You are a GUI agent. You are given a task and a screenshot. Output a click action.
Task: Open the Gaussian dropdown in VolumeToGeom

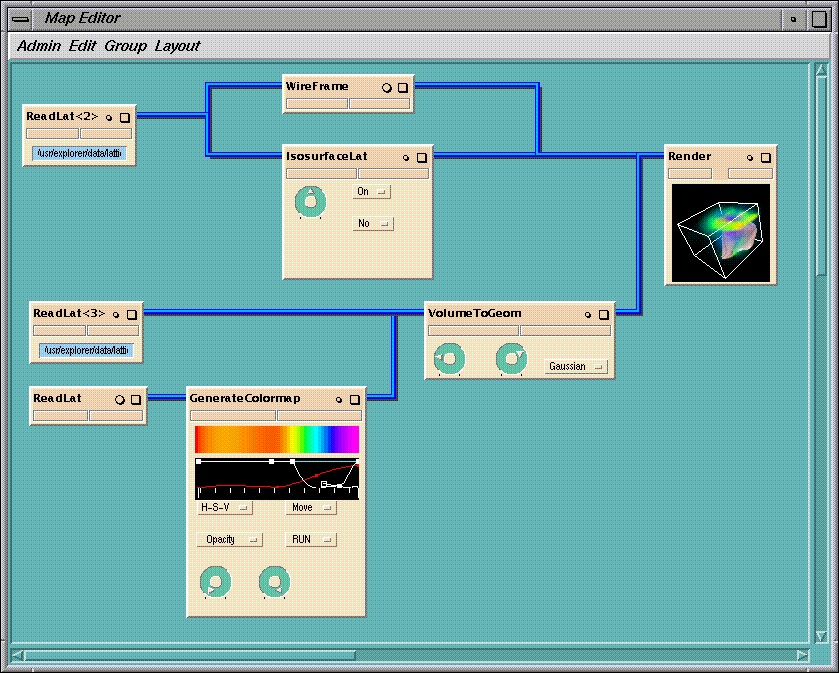pos(576,367)
